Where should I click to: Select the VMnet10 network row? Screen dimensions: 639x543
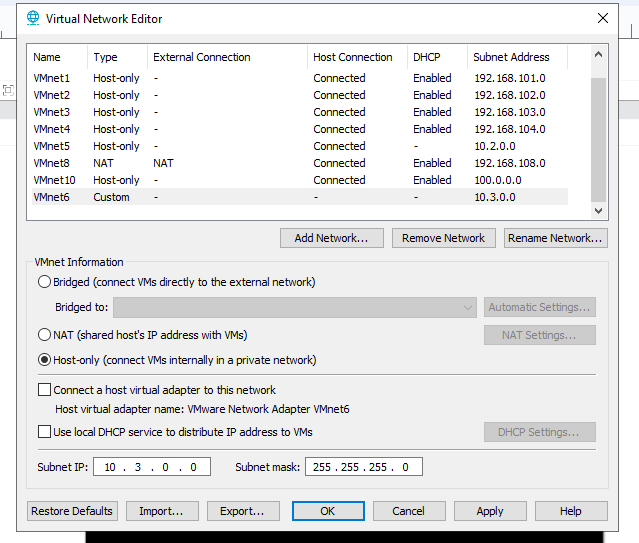pyautogui.click(x=300, y=180)
